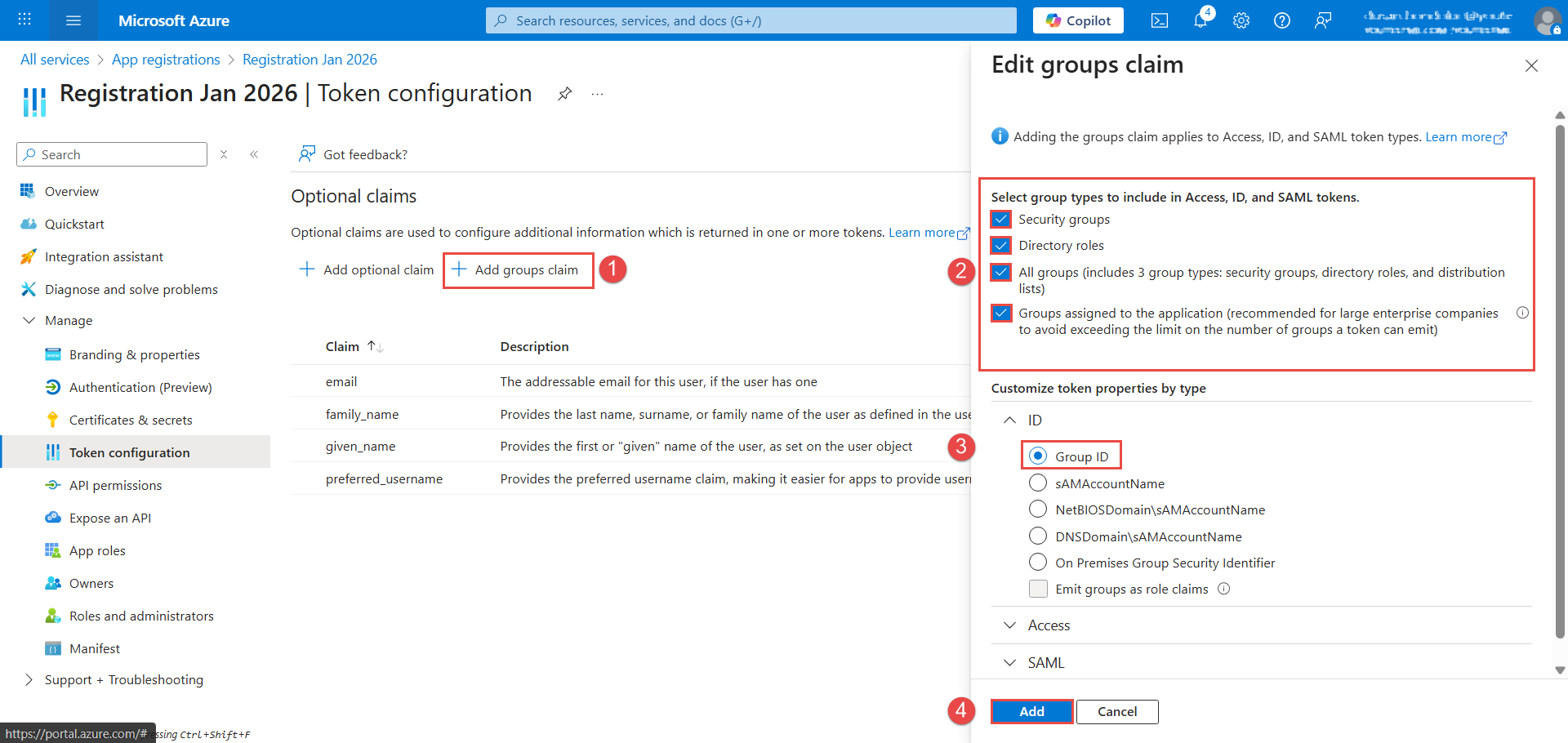The height and width of the screenshot is (743, 1568).
Task: Open the Cloud Shell icon in header
Action: [1159, 20]
